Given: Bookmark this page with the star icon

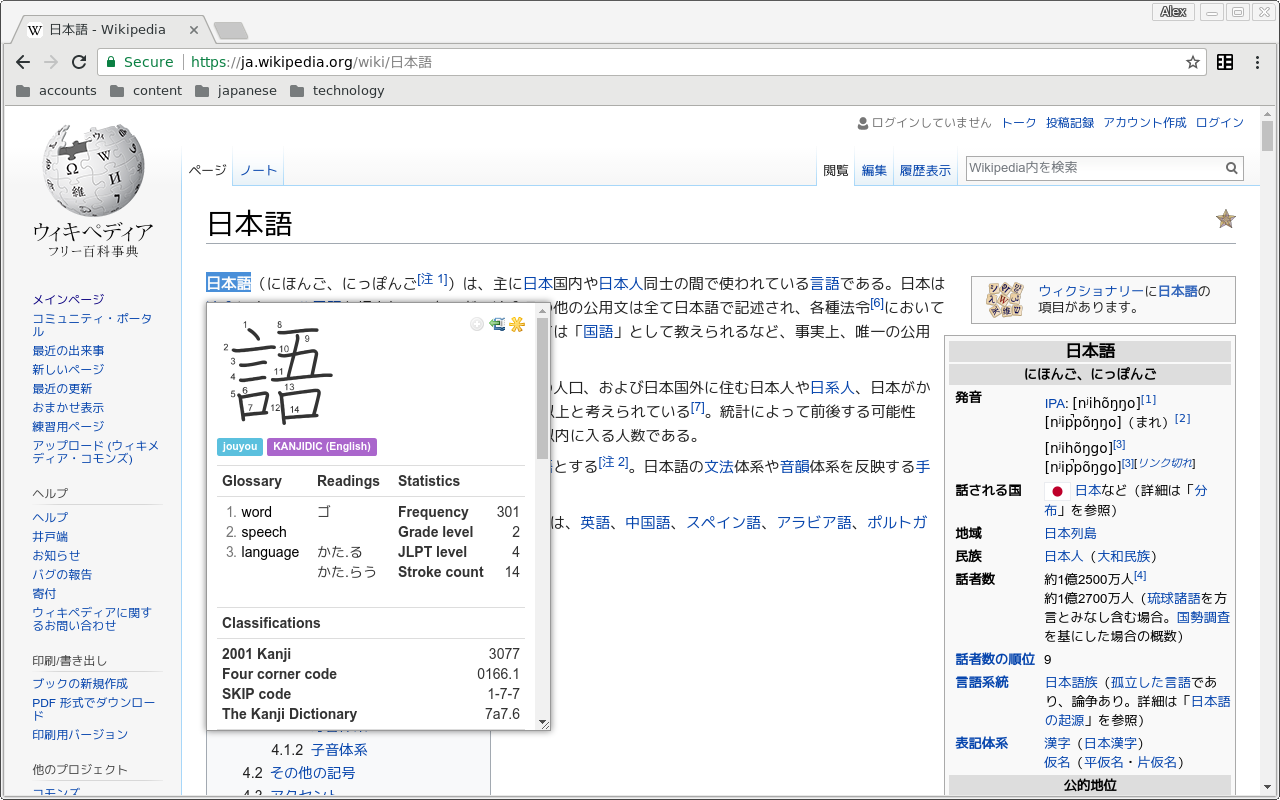Looking at the screenshot, I should coord(1193,62).
